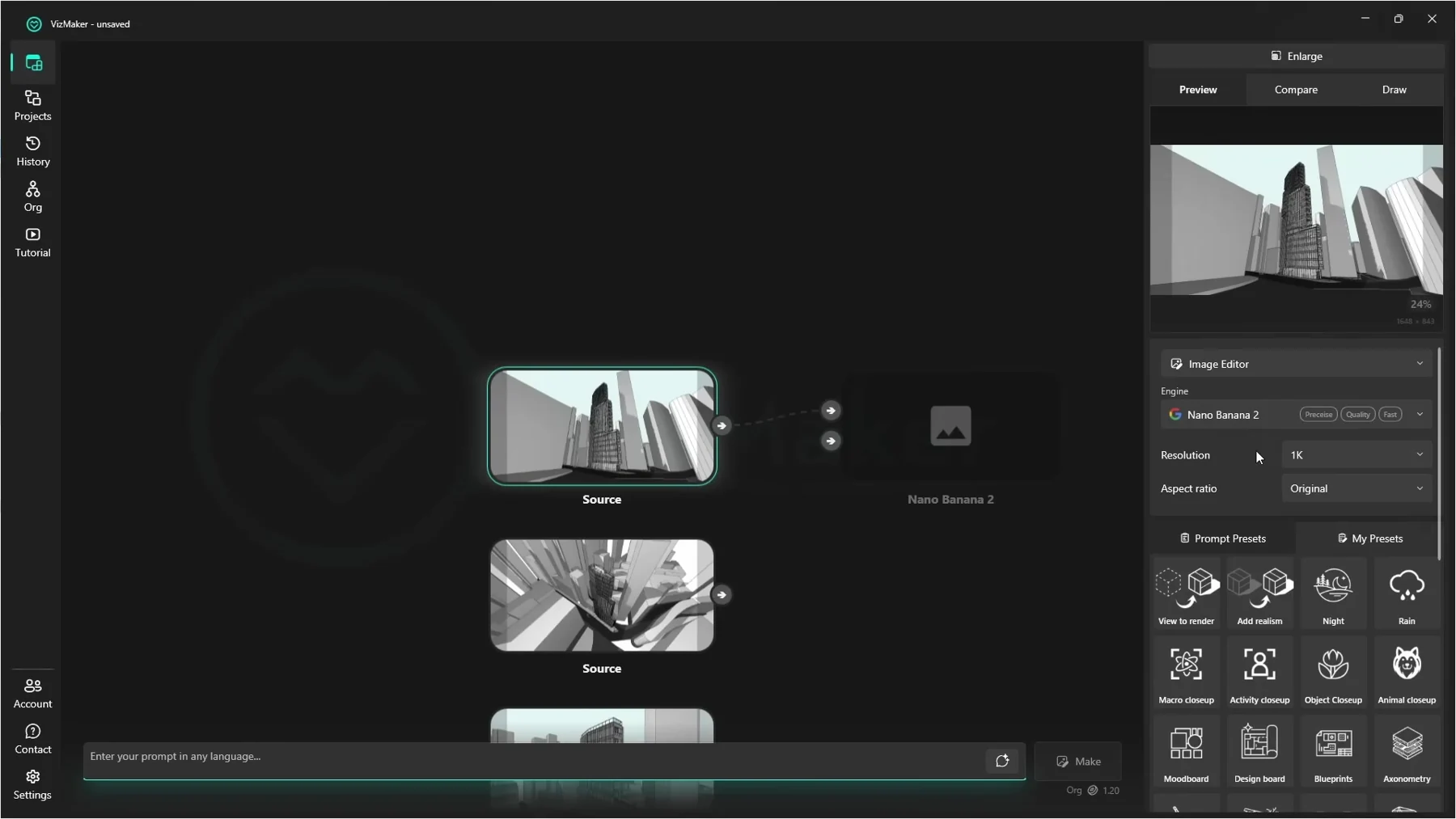1456x819 pixels.
Task: Open the Contact help page
Action: click(33, 739)
